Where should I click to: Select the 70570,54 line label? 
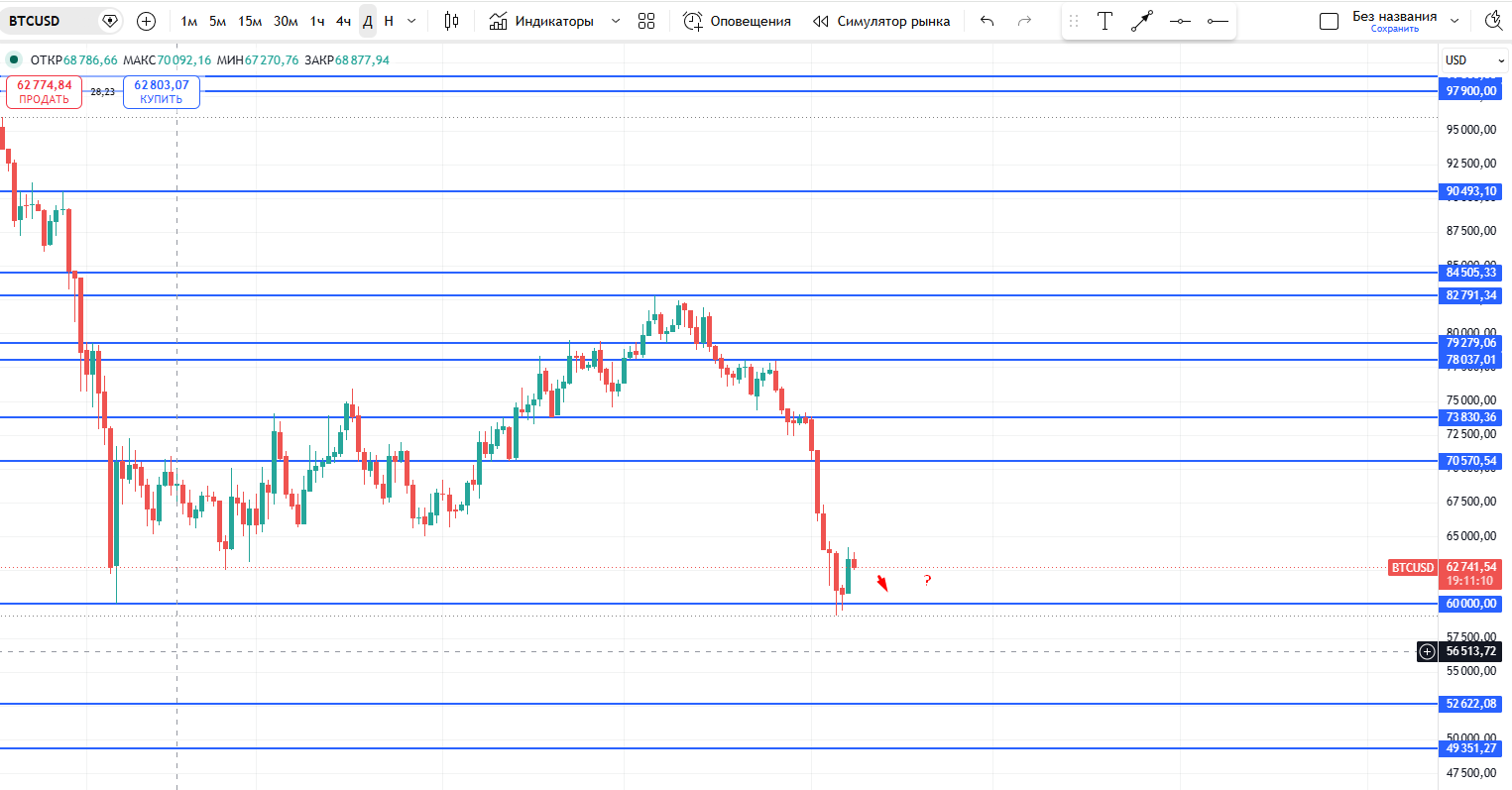[1471, 461]
